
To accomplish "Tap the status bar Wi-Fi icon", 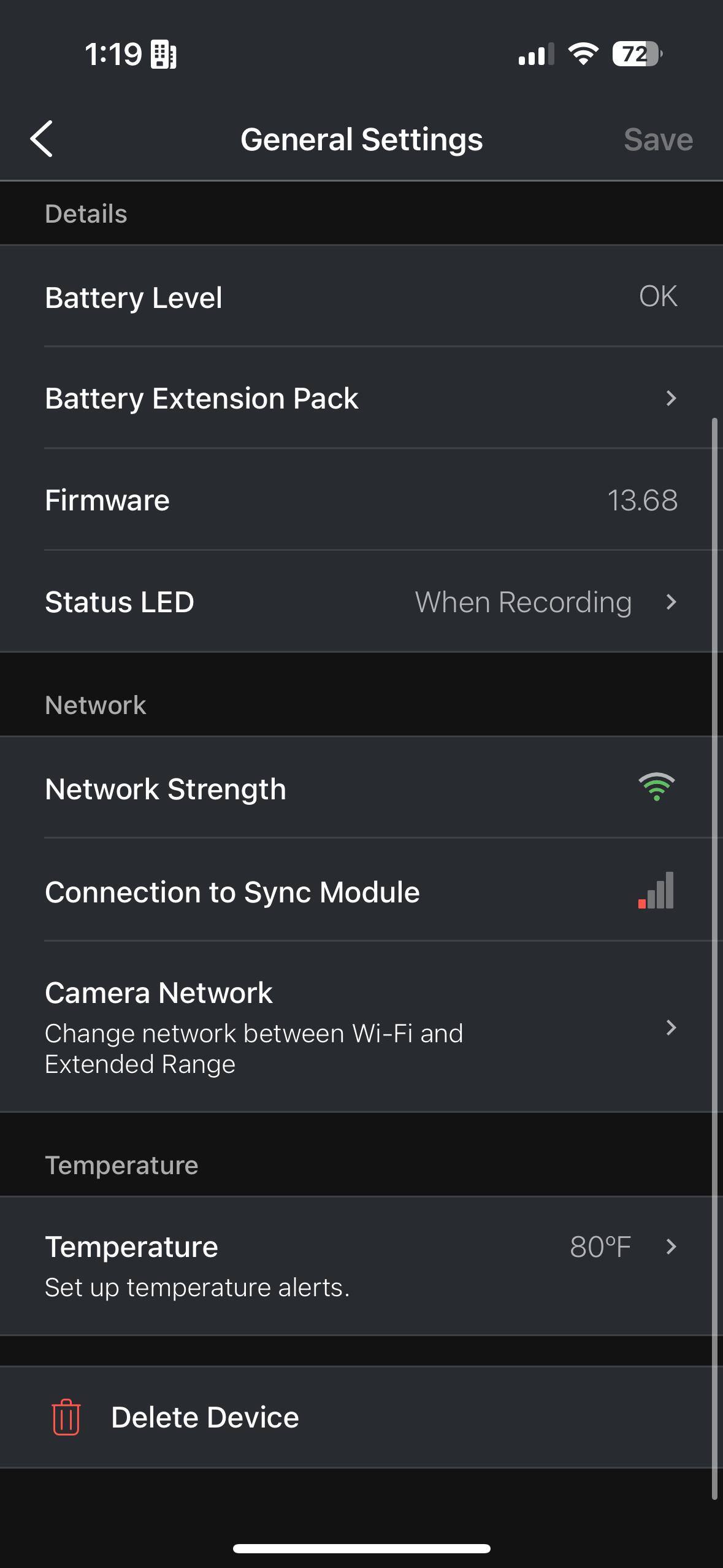I will tap(583, 55).
